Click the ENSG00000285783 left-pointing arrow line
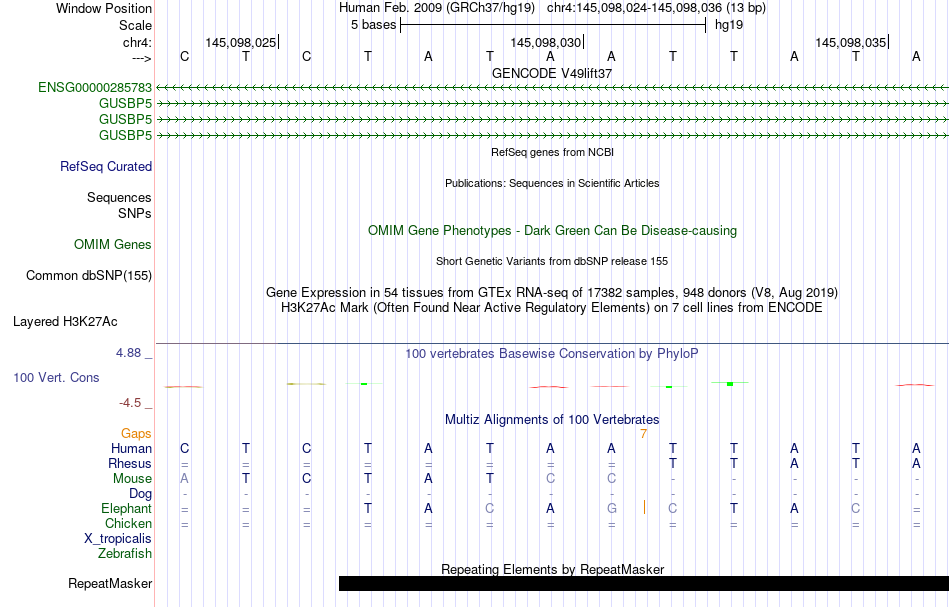The image size is (950, 607). (552, 88)
